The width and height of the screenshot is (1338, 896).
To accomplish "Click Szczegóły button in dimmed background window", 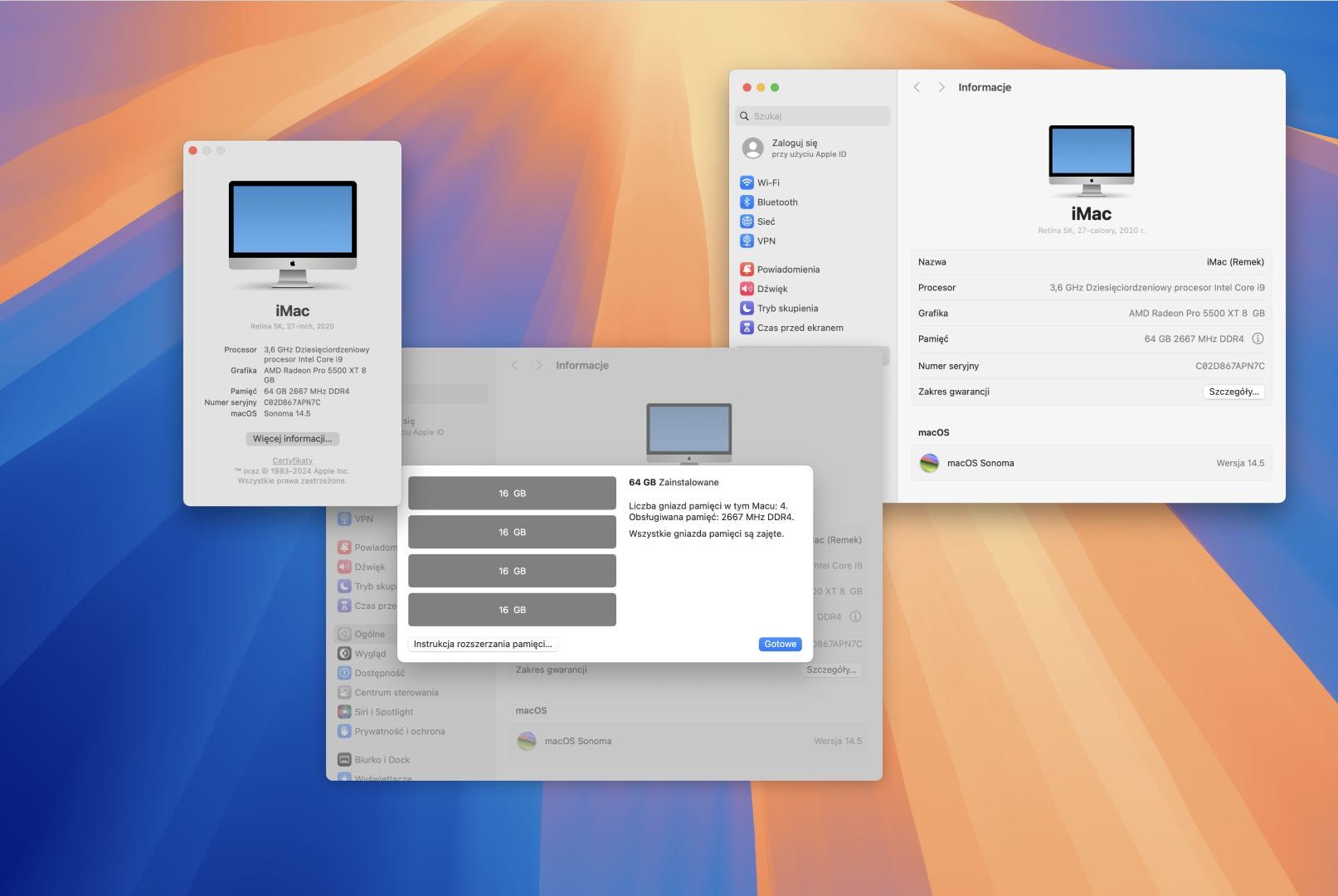I will (x=831, y=670).
